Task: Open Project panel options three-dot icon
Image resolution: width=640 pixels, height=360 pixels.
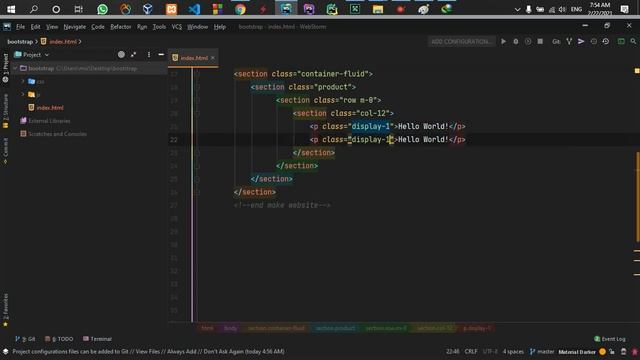Action: pos(149,55)
